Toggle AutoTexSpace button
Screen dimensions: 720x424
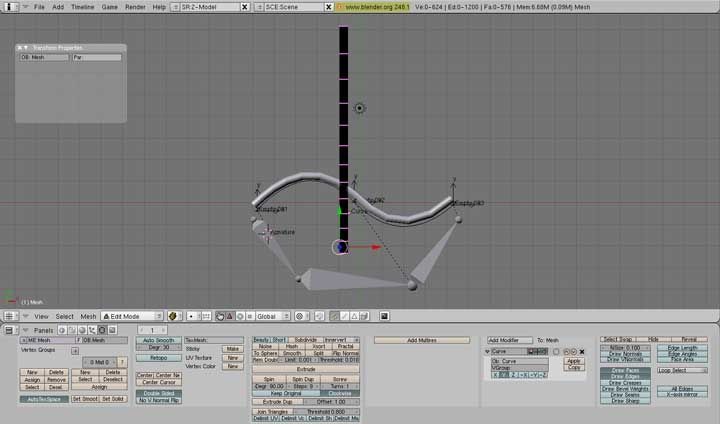(x=44, y=400)
